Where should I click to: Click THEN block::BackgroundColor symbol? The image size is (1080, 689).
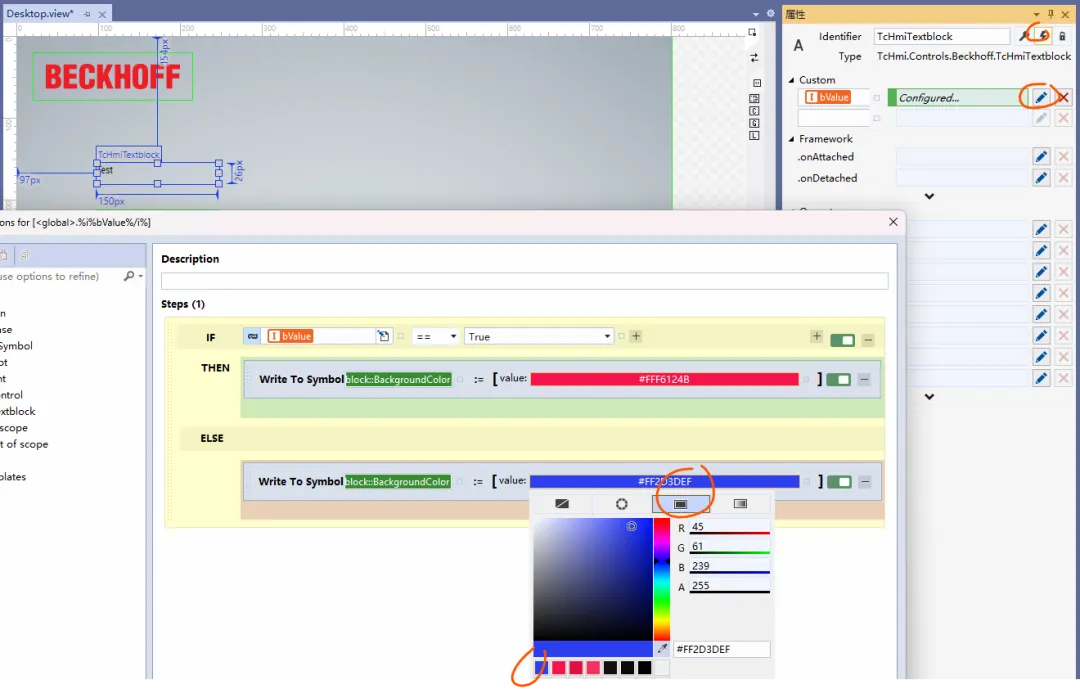tap(399, 379)
